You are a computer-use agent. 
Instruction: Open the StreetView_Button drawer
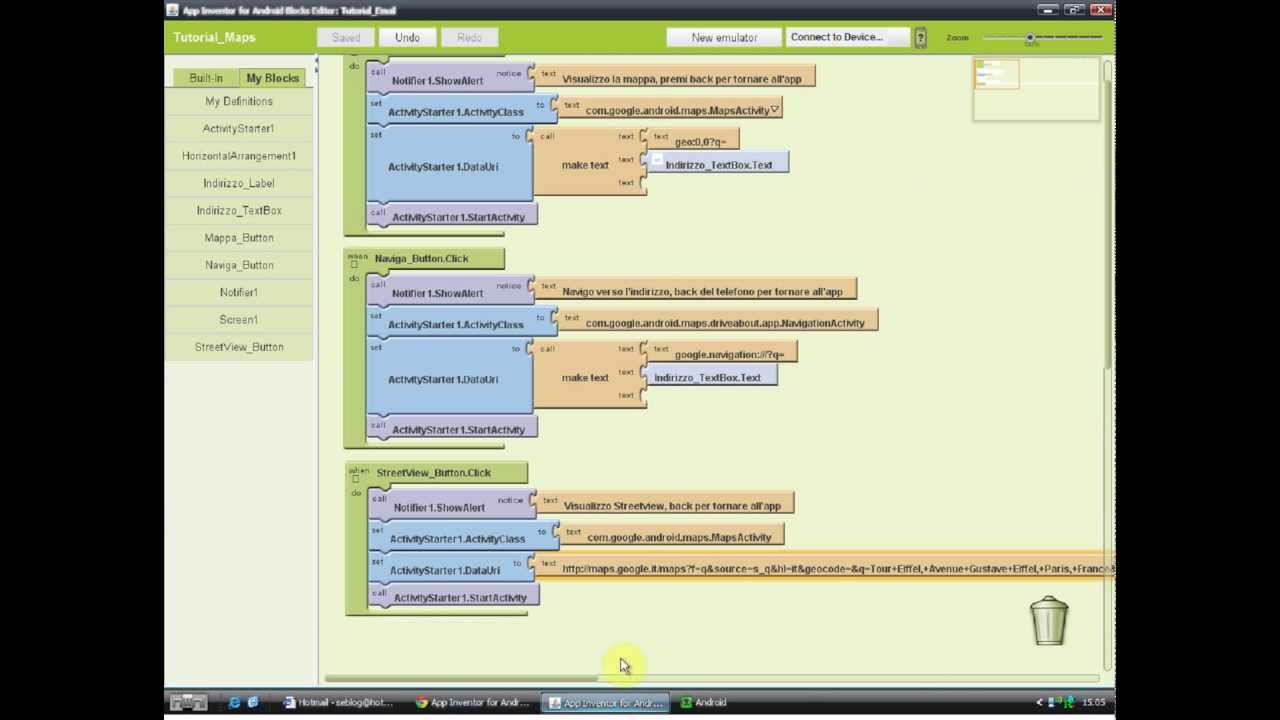point(239,347)
